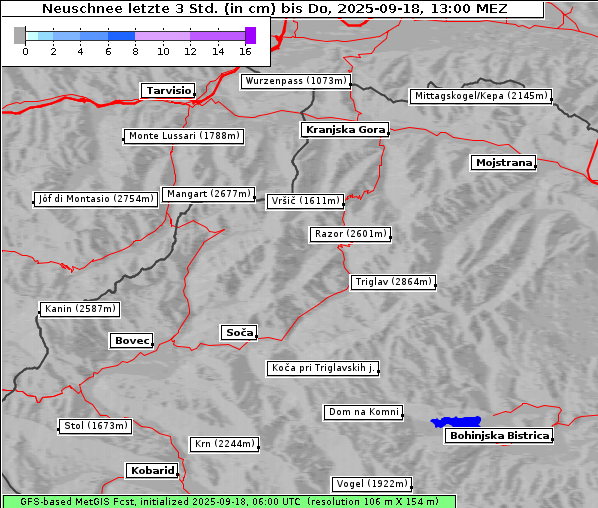Click the Vogel (1922m) label
Image resolution: width=598 pixels, height=508 pixels.
click(372, 484)
